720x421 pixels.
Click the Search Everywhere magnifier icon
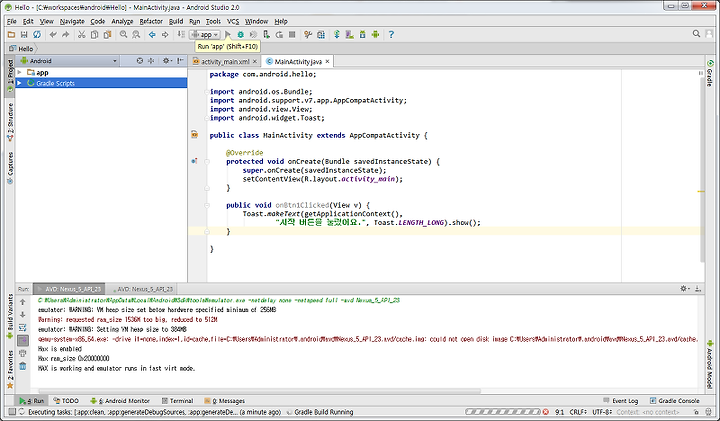click(696, 34)
